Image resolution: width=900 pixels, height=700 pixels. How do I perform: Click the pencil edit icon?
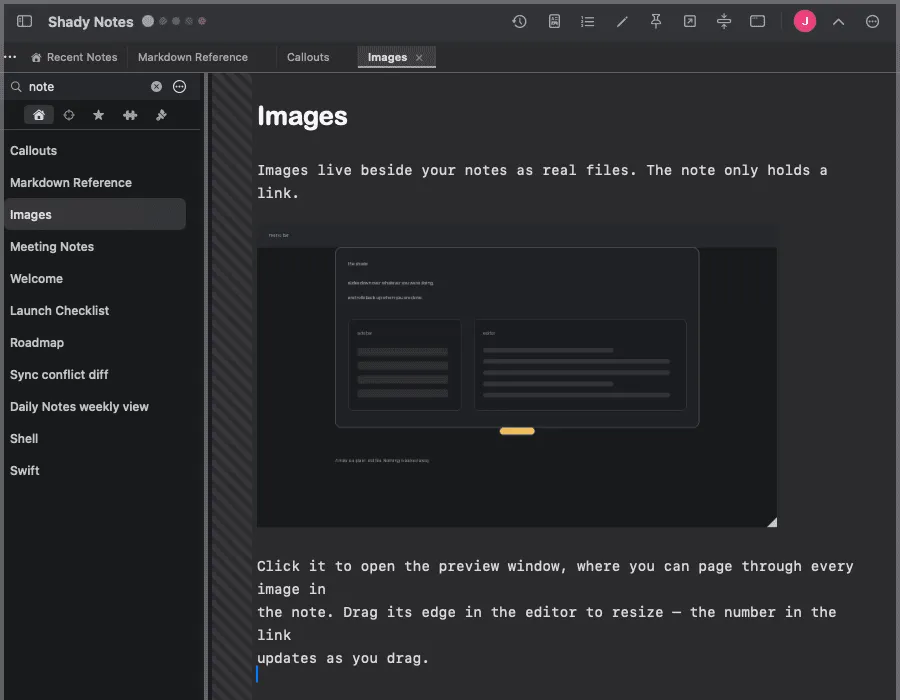(622, 22)
